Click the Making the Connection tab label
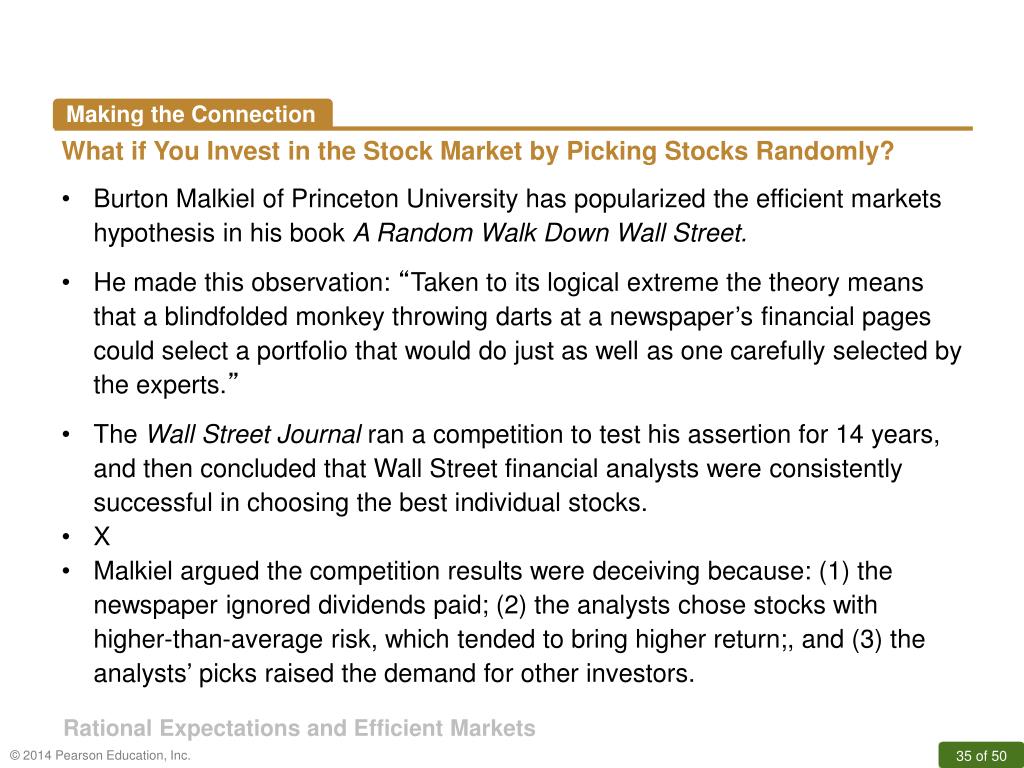Viewport: 1024px width, 768px height. pyautogui.click(x=191, y=114)
